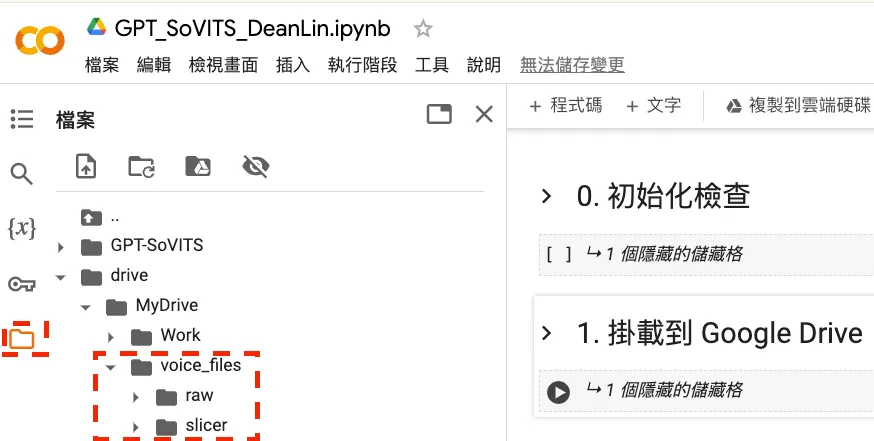The height and width of the screenshot is (441, 874).
Task: Click the 無法儲存變更 link
Action: coord(572,65)
